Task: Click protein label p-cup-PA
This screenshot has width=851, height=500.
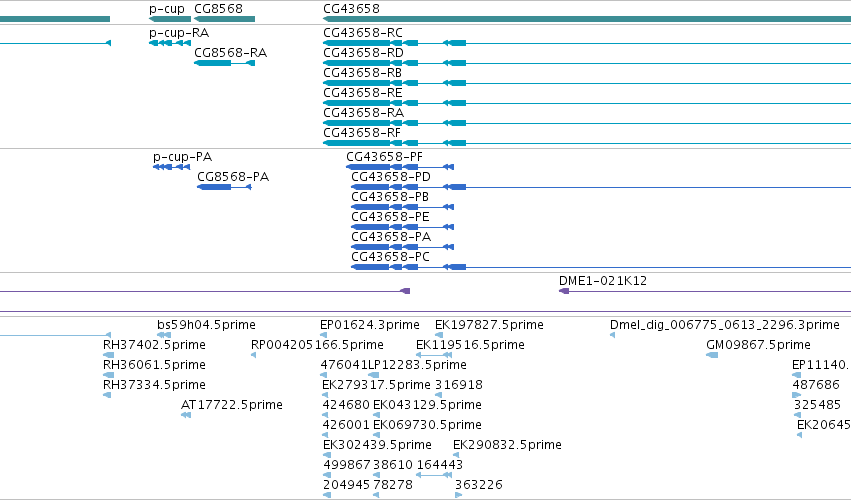Action: [182, 157]
